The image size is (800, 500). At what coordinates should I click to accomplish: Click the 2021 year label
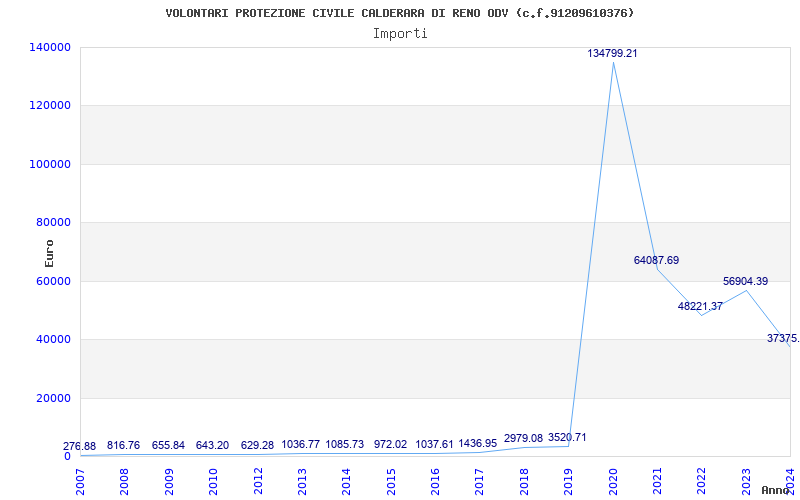(x=657, y=482)
